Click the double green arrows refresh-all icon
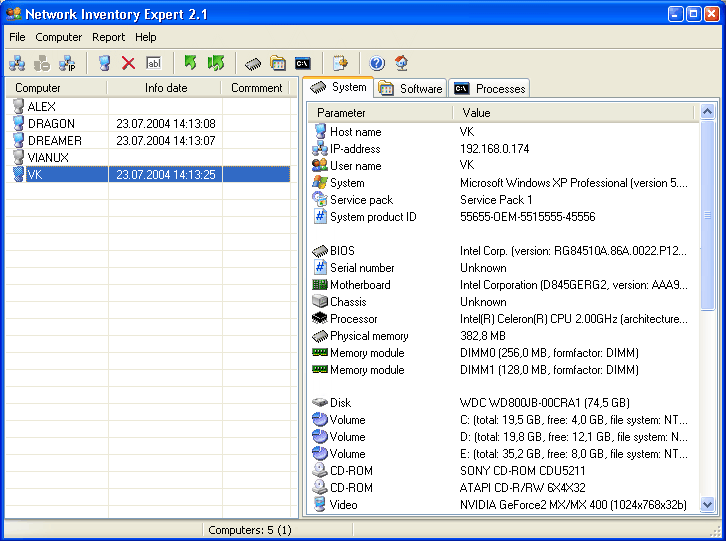The height and width of the screenshot is (541, 726). pyautogui.click(x=216, y=63)
